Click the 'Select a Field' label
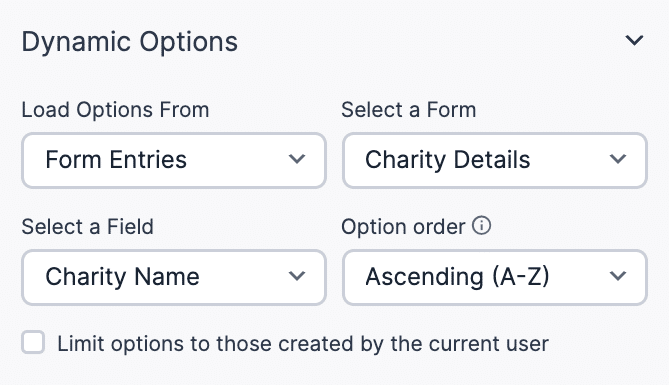This screenshot has width=669, height=385. (87, 226)
